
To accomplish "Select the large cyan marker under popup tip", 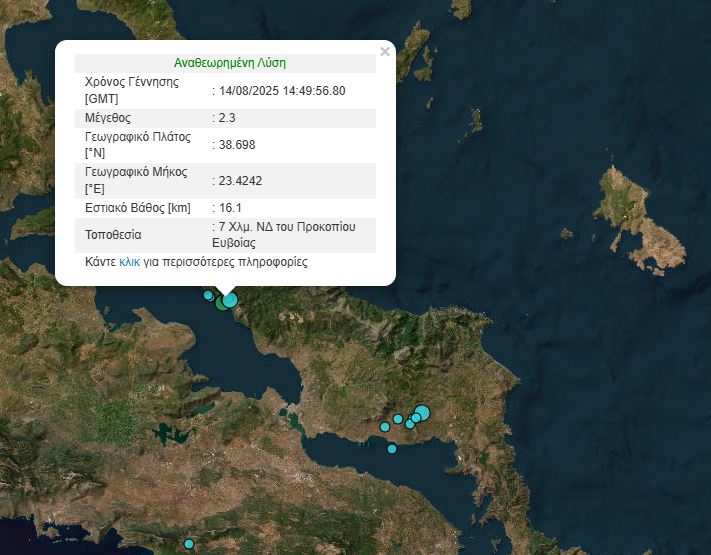I will [x=231, y=299].
